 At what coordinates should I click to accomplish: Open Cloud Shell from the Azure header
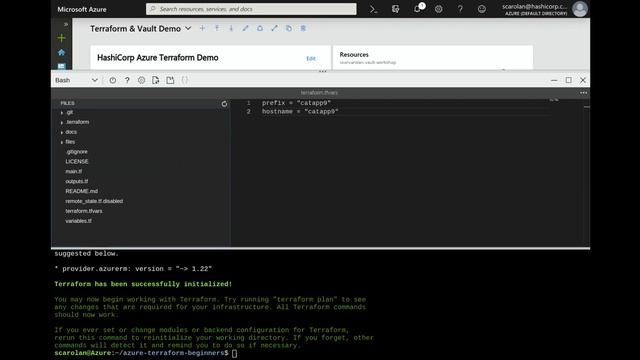click(x=373, y=9)
